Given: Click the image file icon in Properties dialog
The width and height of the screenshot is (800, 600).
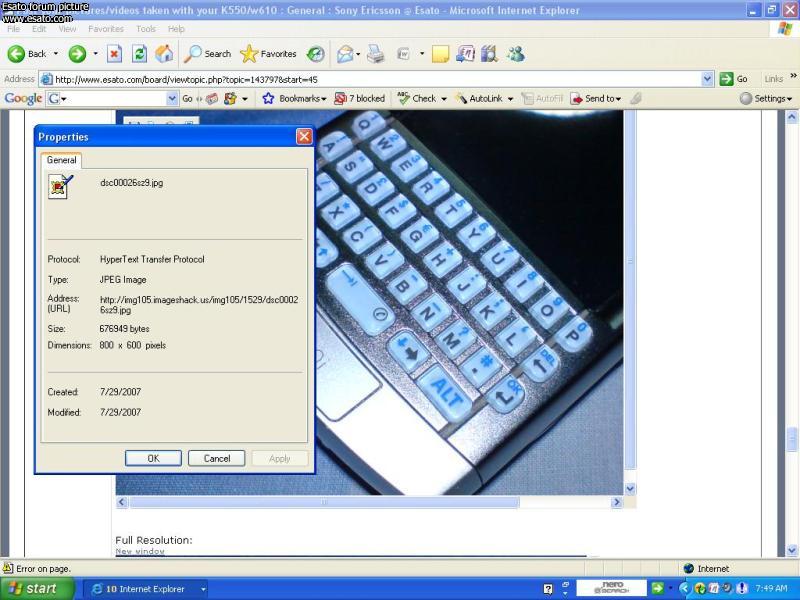Looking at the screenshot, I should tap(61, 186).
